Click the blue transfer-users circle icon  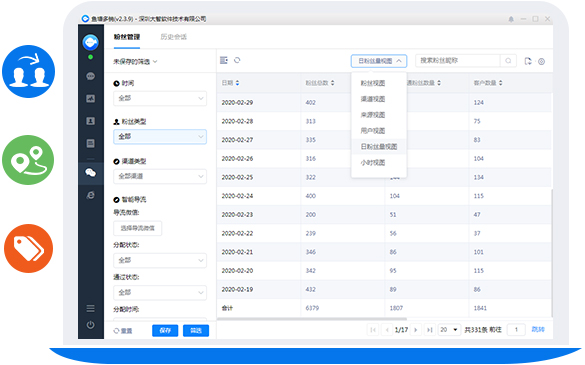[x=28, y=71]
